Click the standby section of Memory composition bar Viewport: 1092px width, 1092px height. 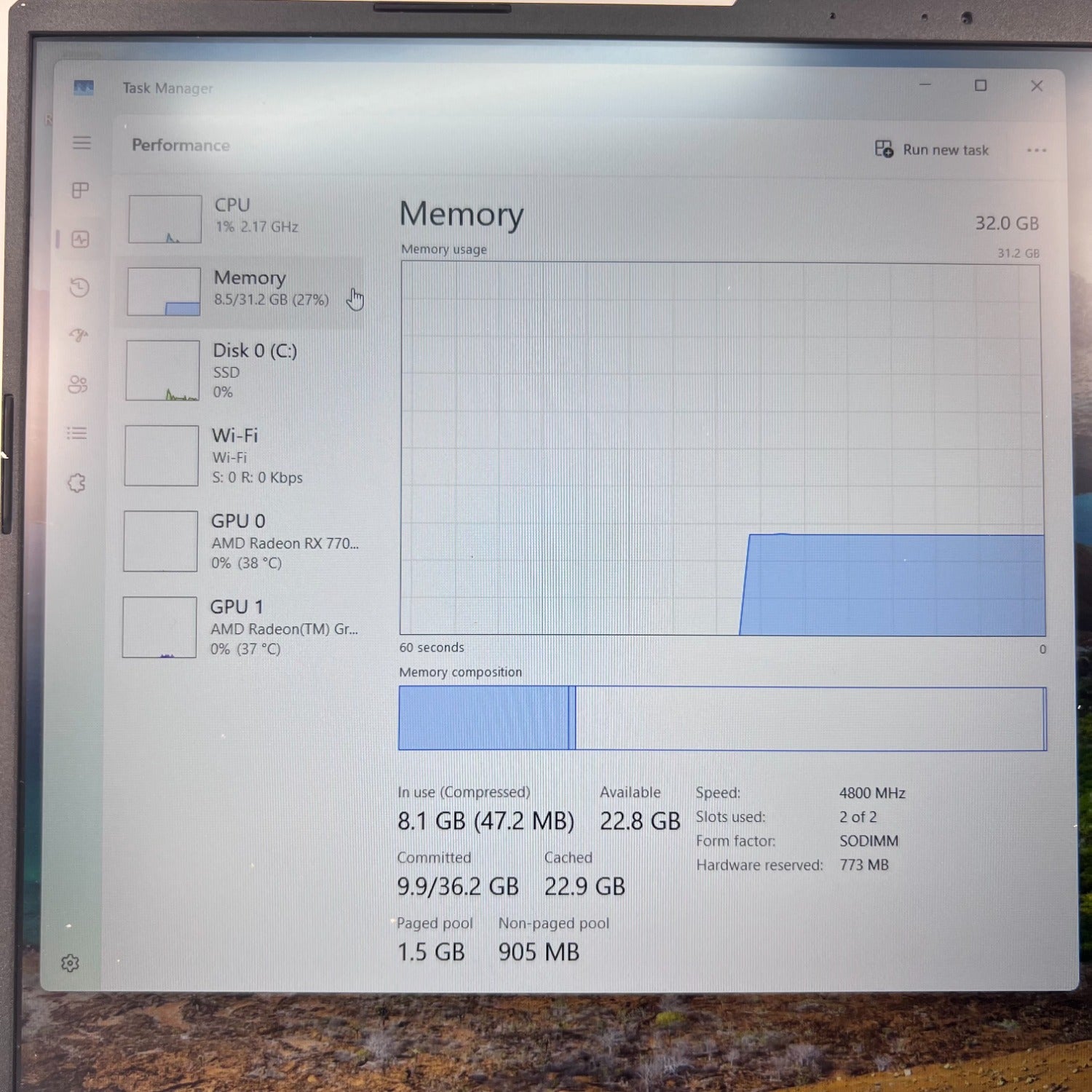pyautogui.click(x=808, y=718)
